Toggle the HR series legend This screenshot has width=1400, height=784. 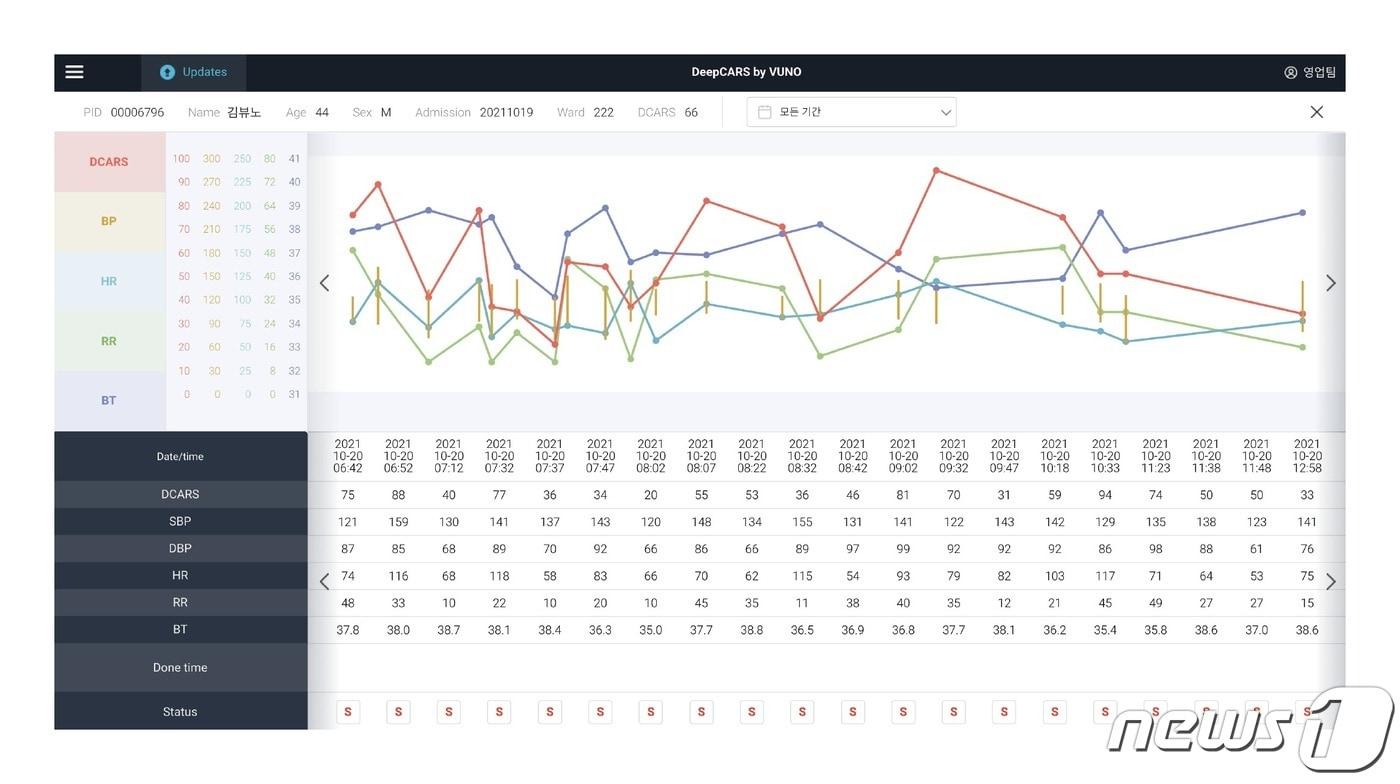pos(109,281)
